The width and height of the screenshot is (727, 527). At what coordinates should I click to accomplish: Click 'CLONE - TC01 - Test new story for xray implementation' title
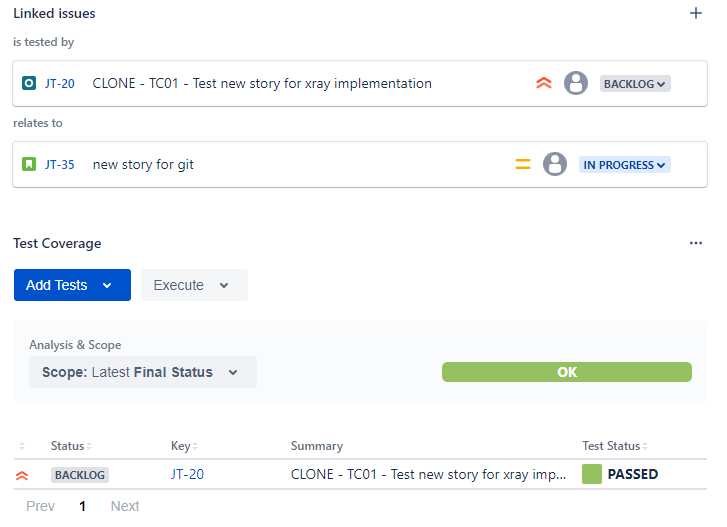[x=262, y=83]
